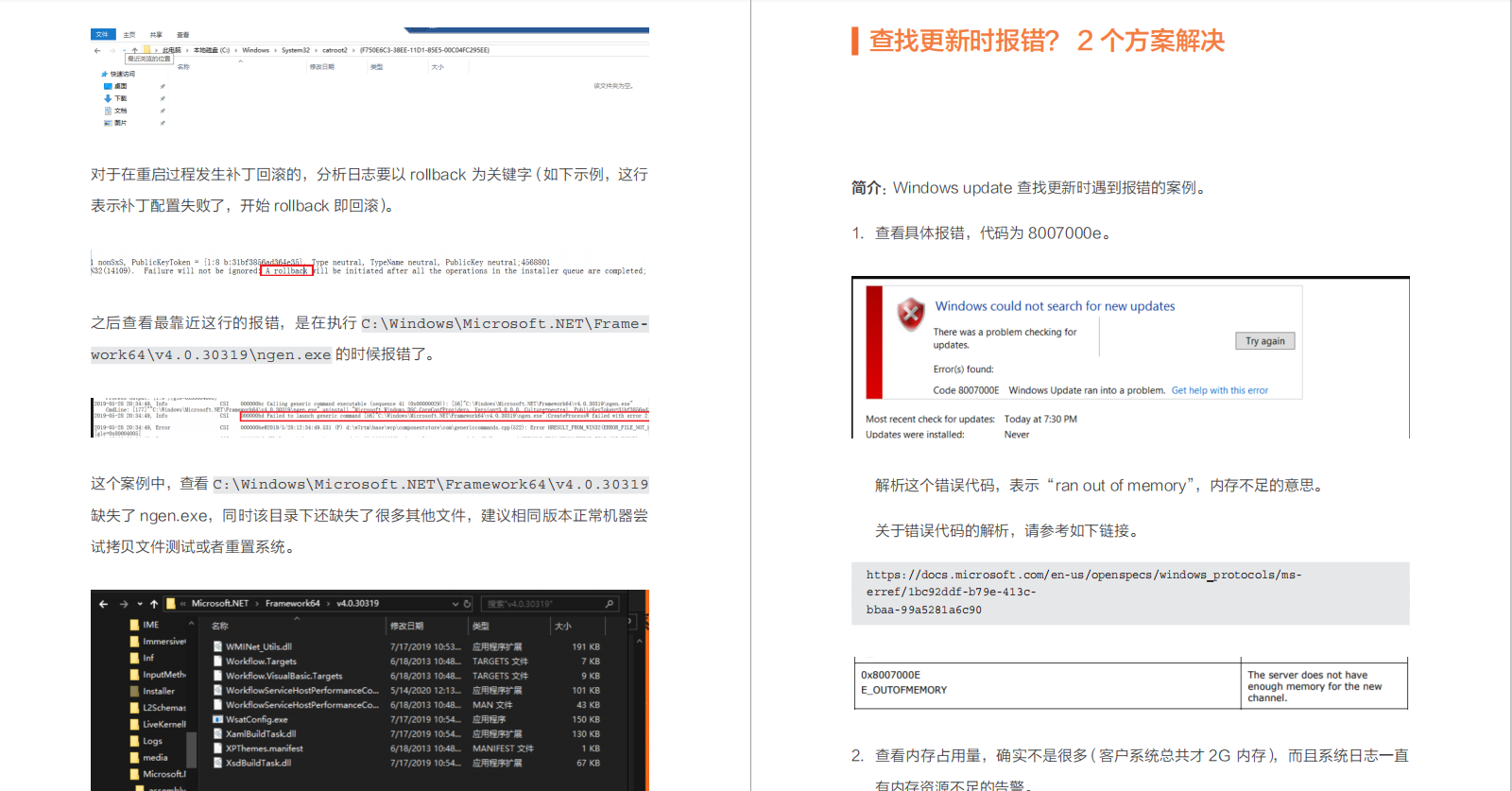Screen dimensions: 1512x791
Task: Sort by 大小 column in the dark Explorer window
Action: point(563,626)
